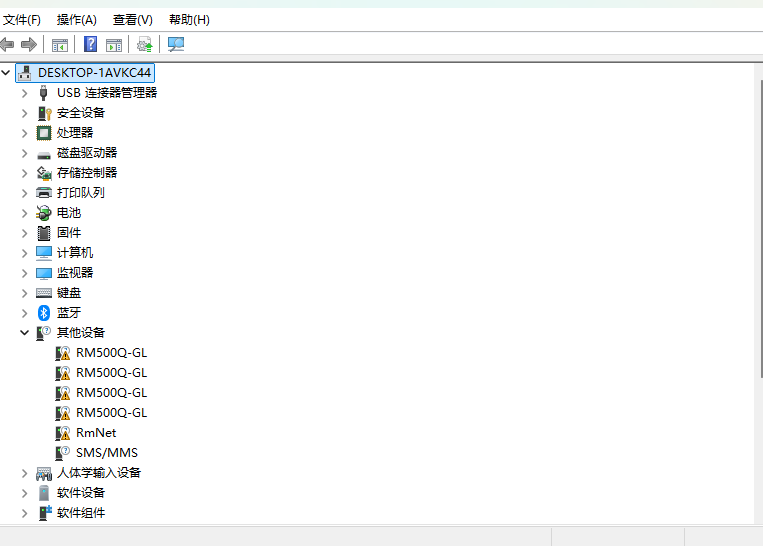Expand the 键盘 category
This screenshot has width=763, height=546.
tap(25, 293)
